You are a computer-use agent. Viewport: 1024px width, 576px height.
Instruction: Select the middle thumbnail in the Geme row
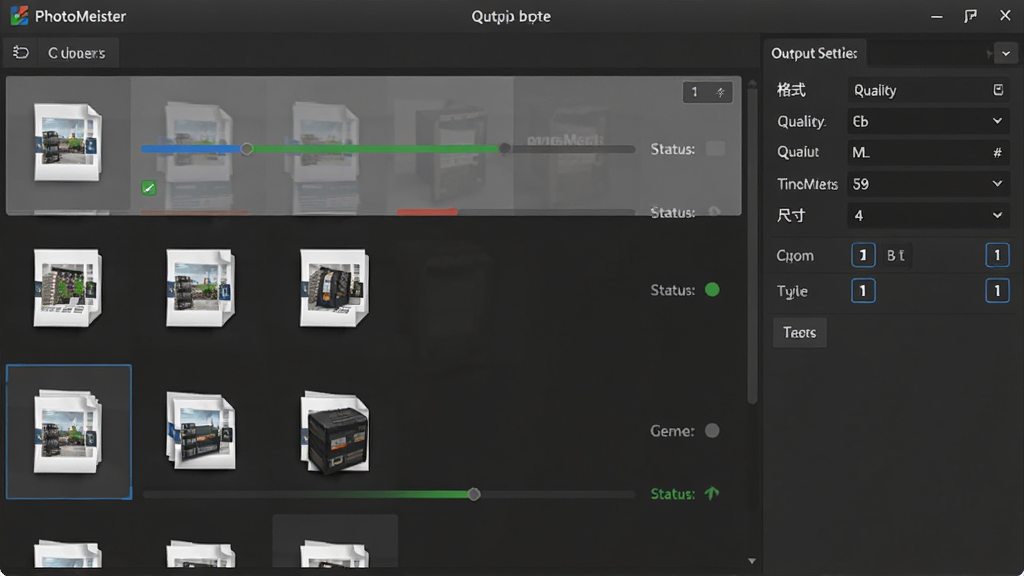[x=201, y=430]
